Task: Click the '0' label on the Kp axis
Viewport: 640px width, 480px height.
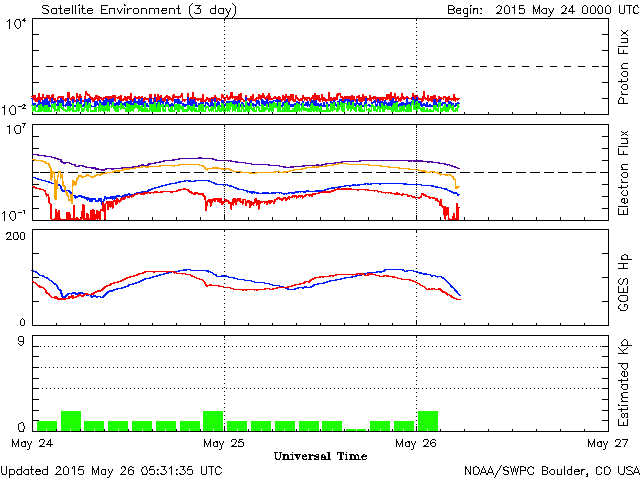Action: click(x=21, y=427)
